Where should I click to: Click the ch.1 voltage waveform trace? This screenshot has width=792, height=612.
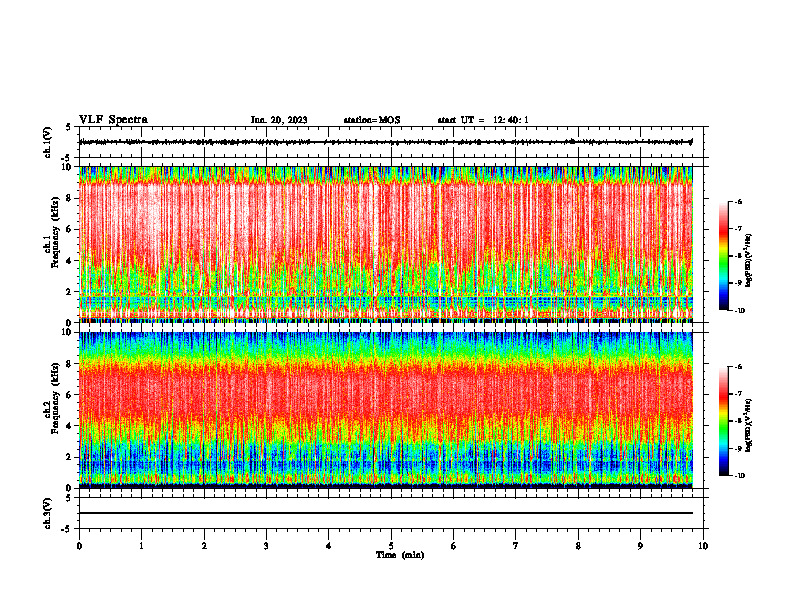[x=386, y=142]
